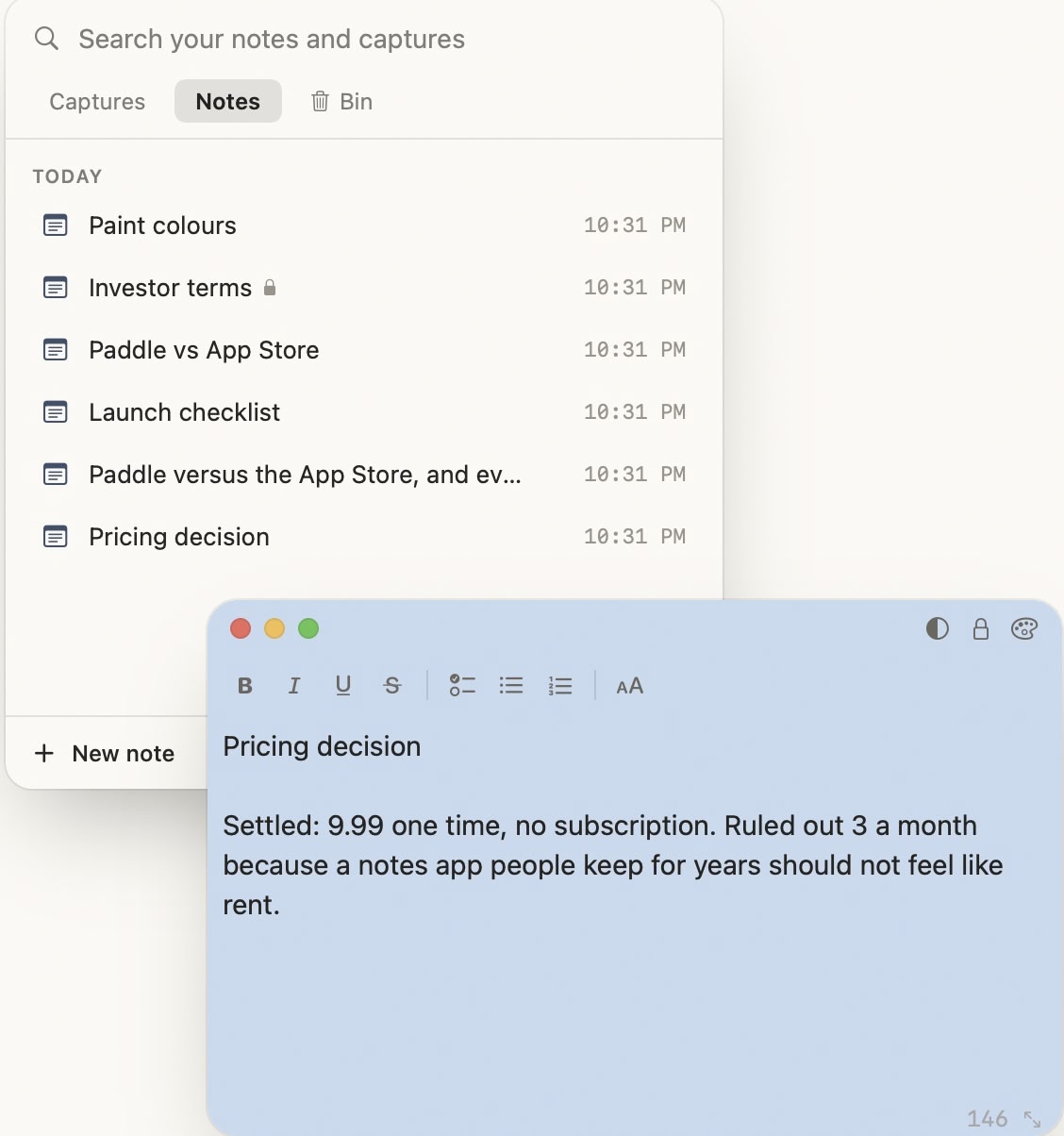This screenshot has height=1136, width=1064.
Task: Open the Paddle versus the App Store, and ev… note
Action: click(x=364, y=475)
